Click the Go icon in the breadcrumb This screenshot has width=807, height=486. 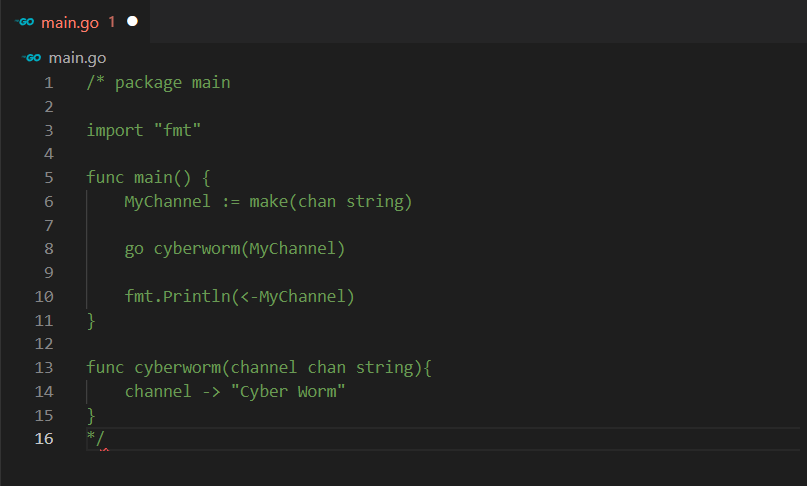(x=33, y=58)
